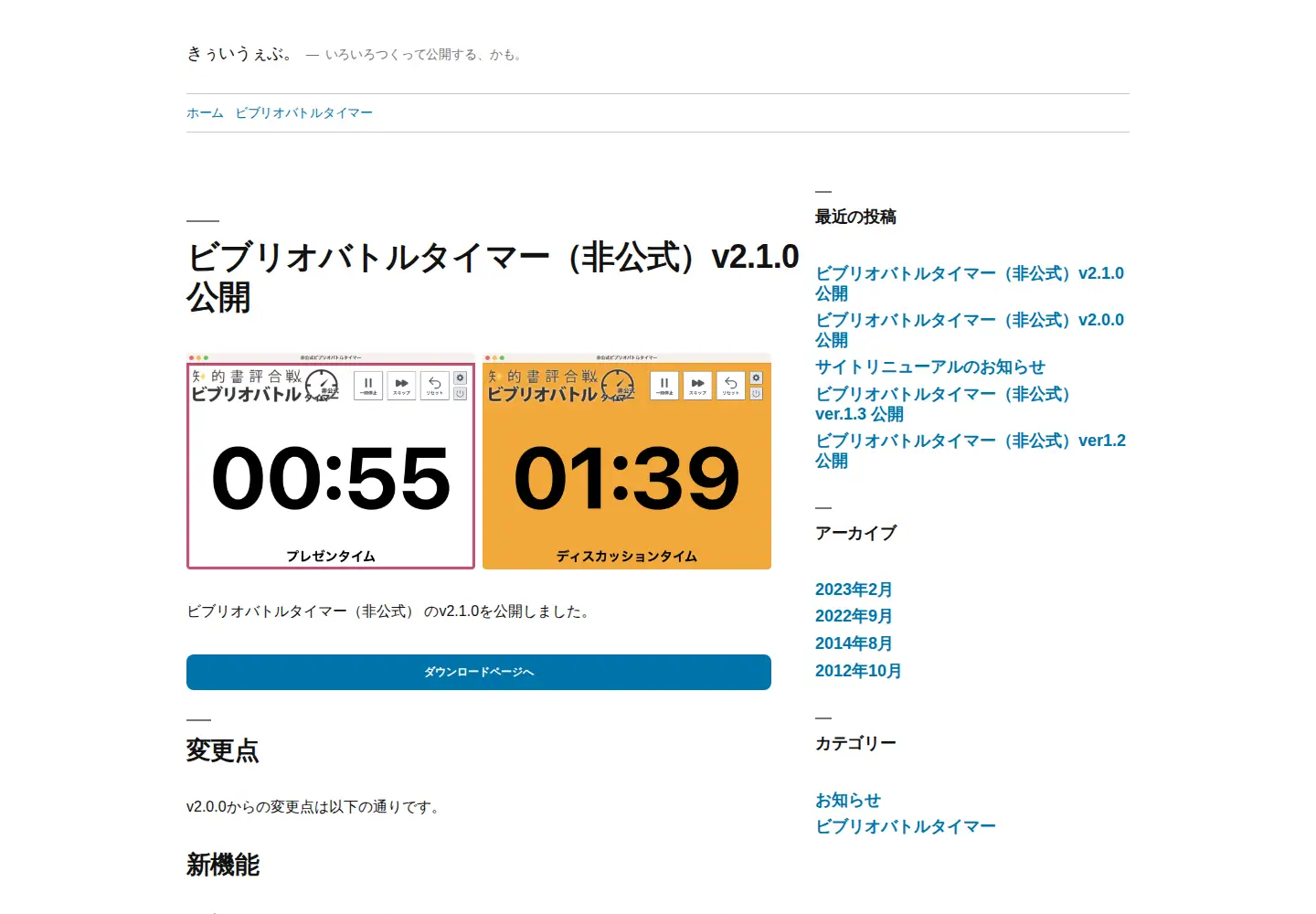Open recent post link for v2.0.0 公開
This screenshot has height=914, width=1316.
point(970,330)
